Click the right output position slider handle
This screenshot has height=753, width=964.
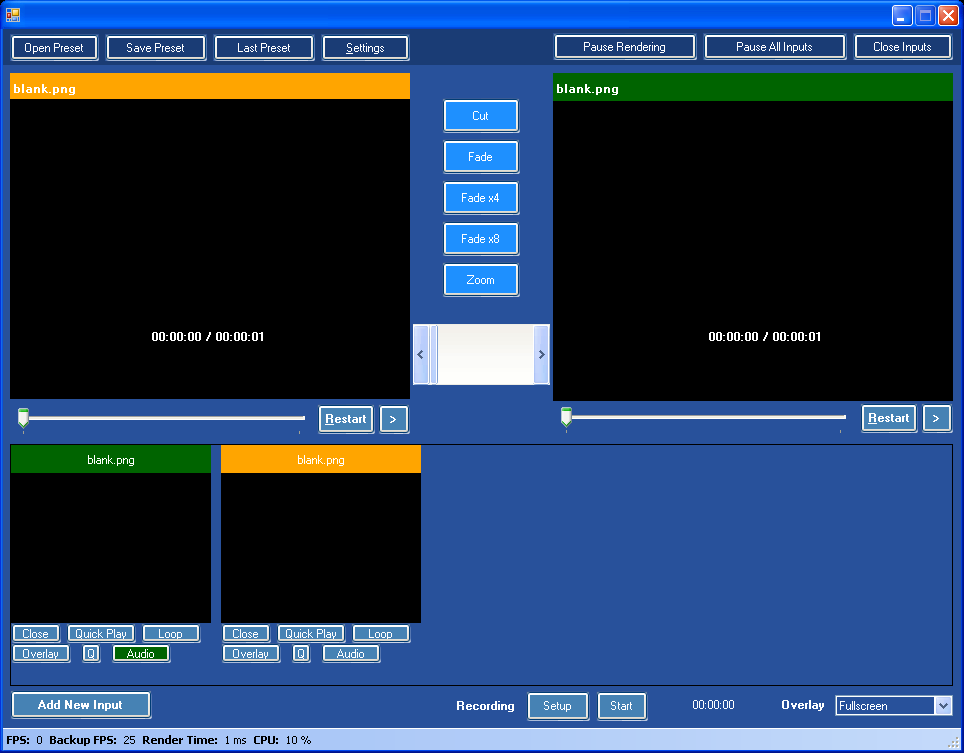(566, 416)
